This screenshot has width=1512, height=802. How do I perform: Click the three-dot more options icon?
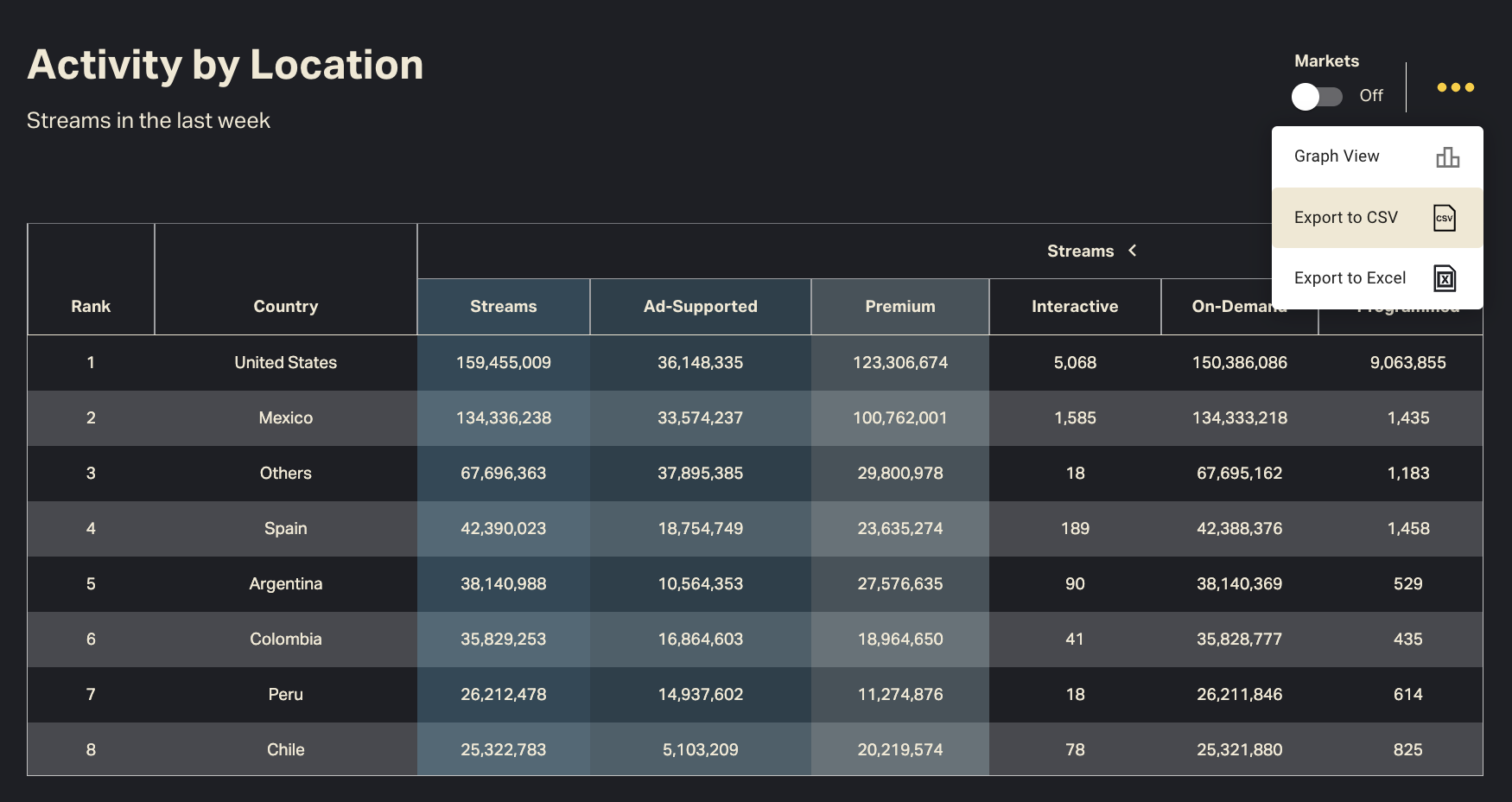click(x=1455, y=87)
